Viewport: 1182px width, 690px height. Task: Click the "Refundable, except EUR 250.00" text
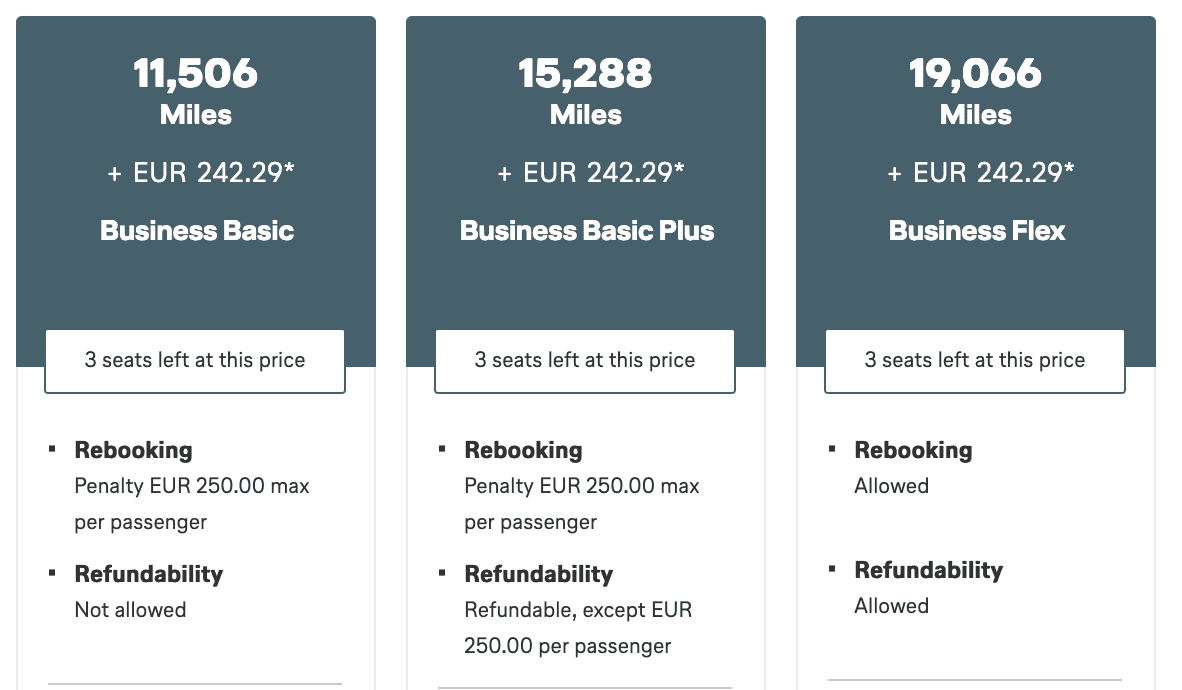(578, 628)
